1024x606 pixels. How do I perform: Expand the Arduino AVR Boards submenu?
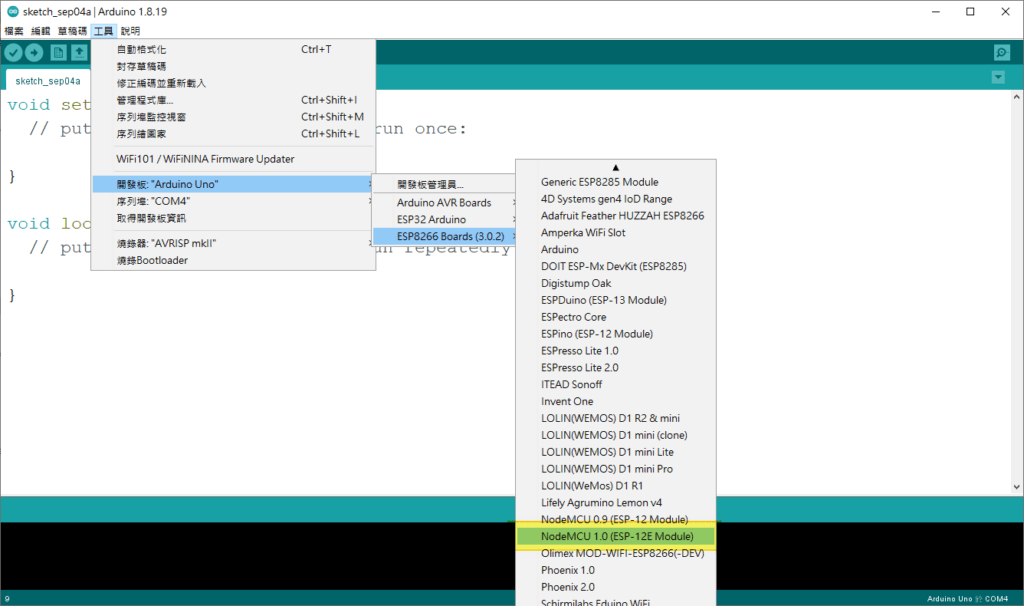tap(444, 202)
